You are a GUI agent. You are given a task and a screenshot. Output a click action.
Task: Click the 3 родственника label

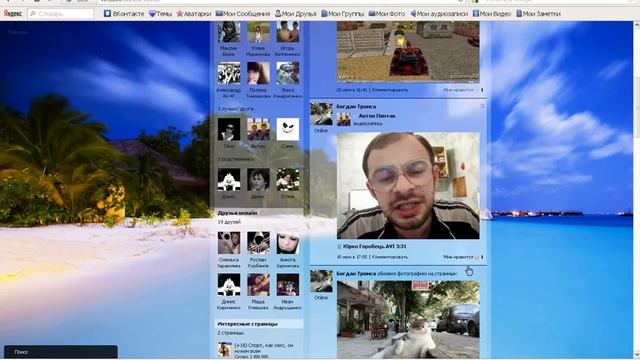pyautogui.click(x=236, y=159)
